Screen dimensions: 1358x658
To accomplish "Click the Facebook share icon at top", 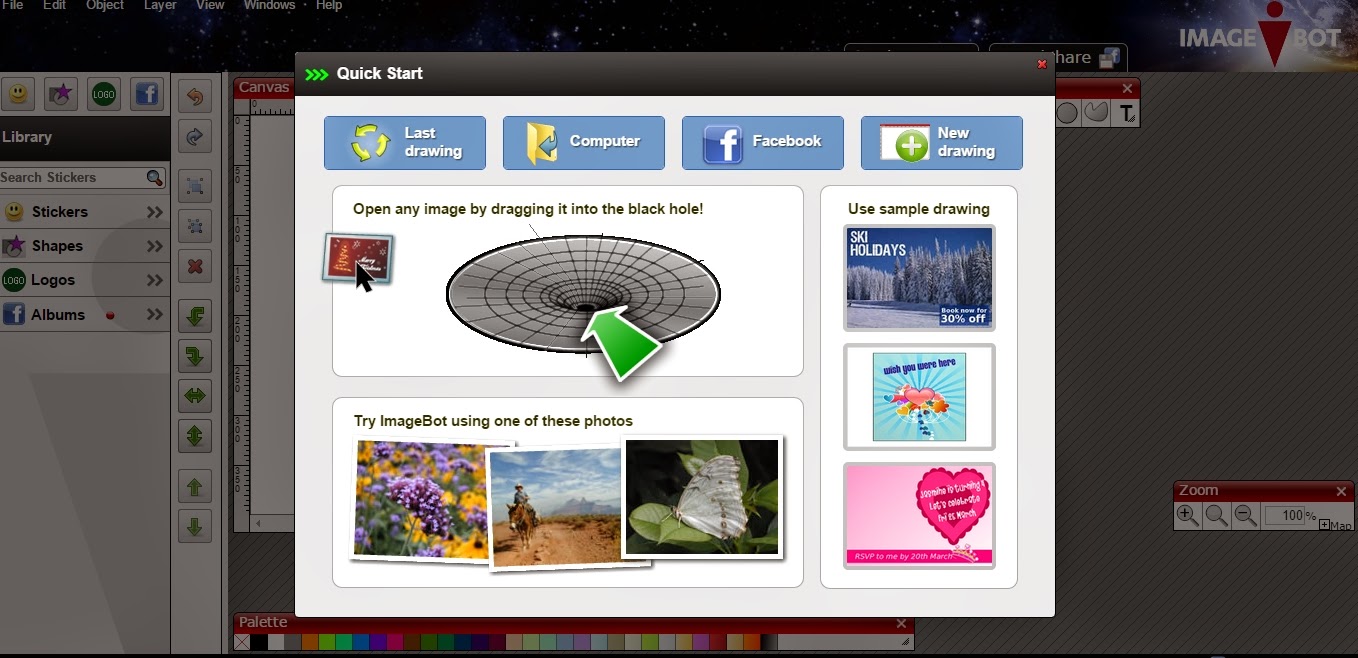I will click(x=1108, y=60).
